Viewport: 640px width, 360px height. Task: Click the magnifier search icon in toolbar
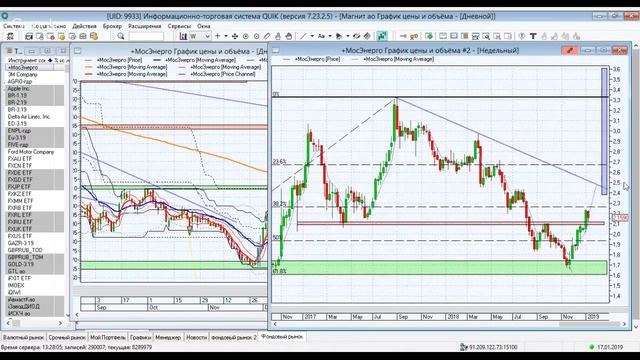point(121,36)
